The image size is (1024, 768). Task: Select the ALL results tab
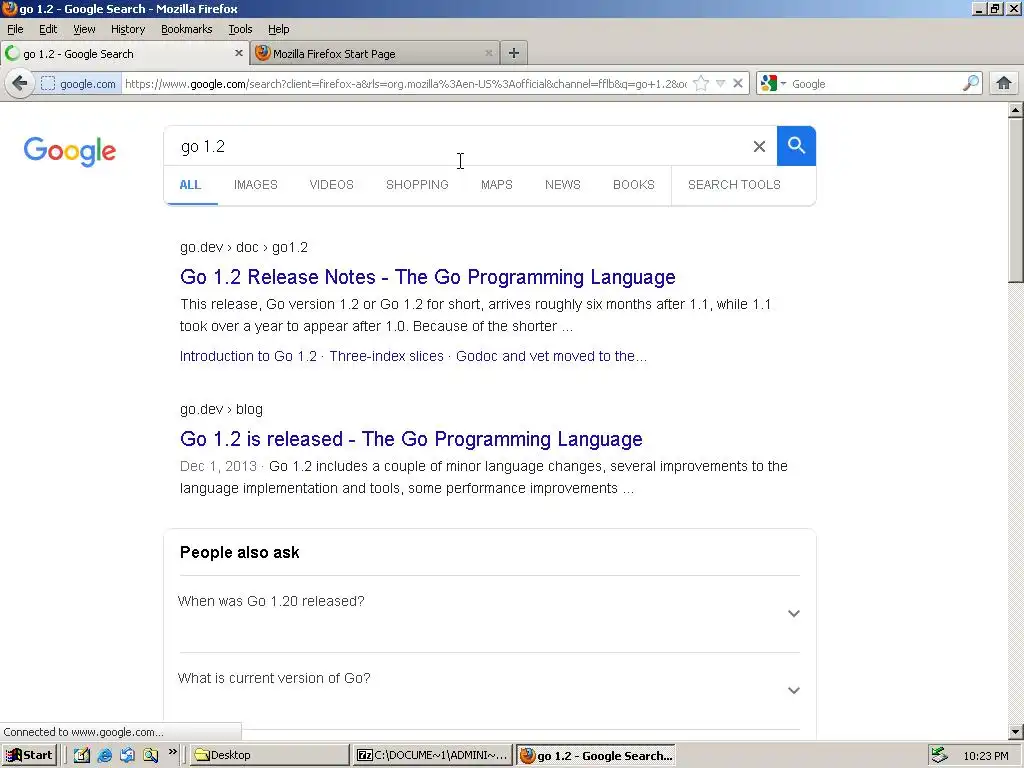coord(190,185)
